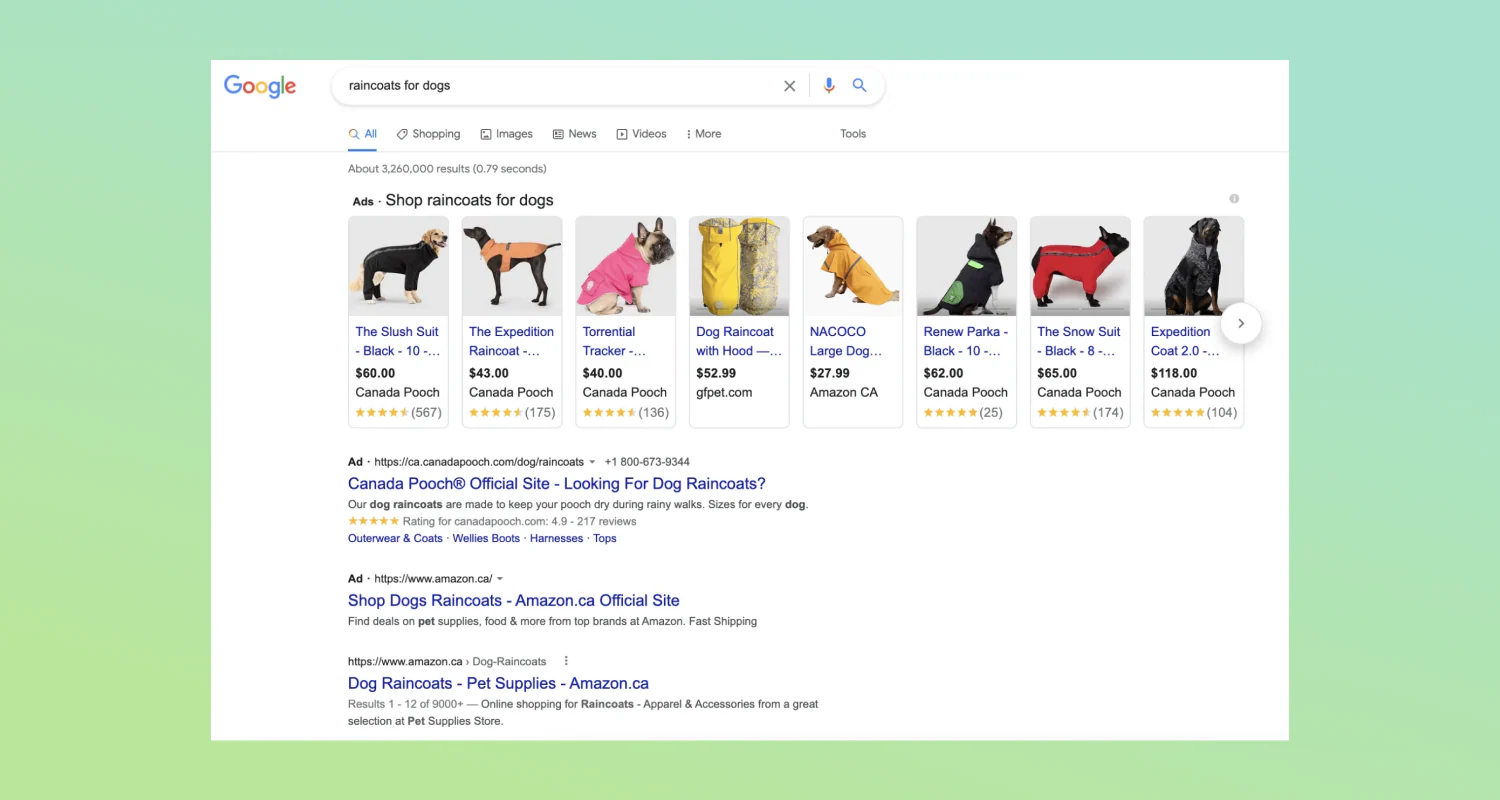
Task: Expand the Canada Pooch ad URL dropdown arrow
Action: 593,462
